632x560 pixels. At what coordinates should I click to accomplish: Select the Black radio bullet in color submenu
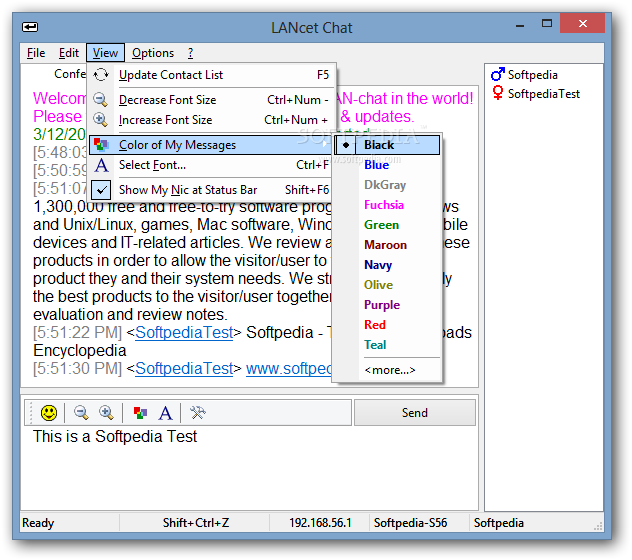tap(345, 145)
